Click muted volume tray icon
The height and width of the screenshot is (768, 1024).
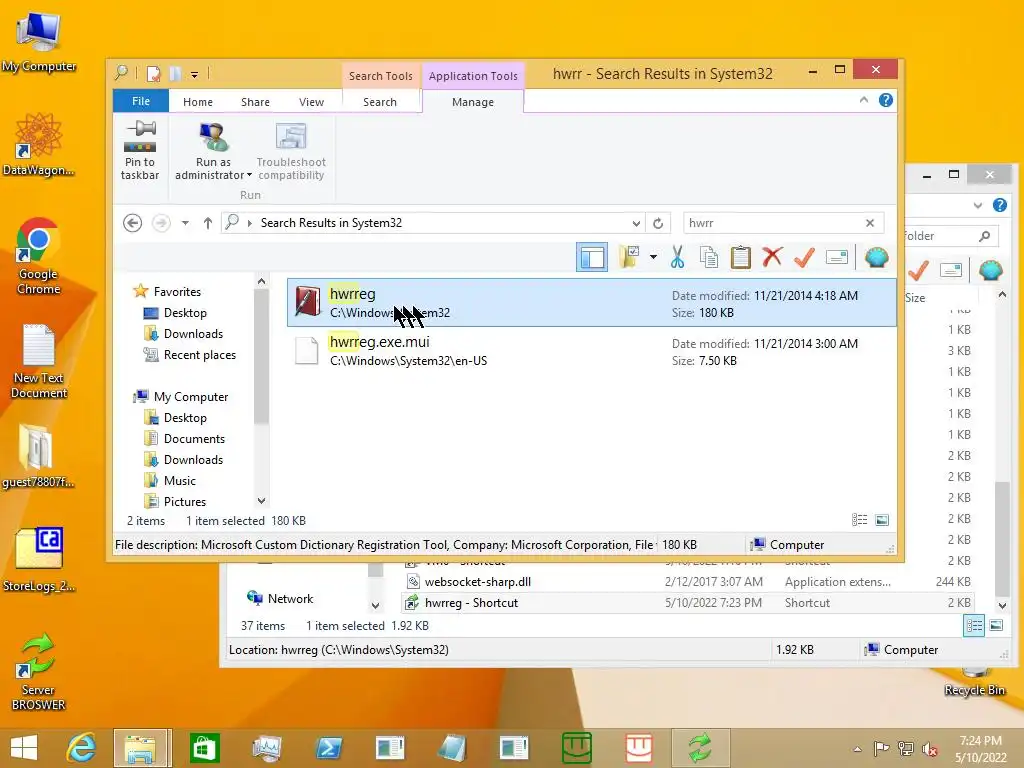[x=929, y=749]
